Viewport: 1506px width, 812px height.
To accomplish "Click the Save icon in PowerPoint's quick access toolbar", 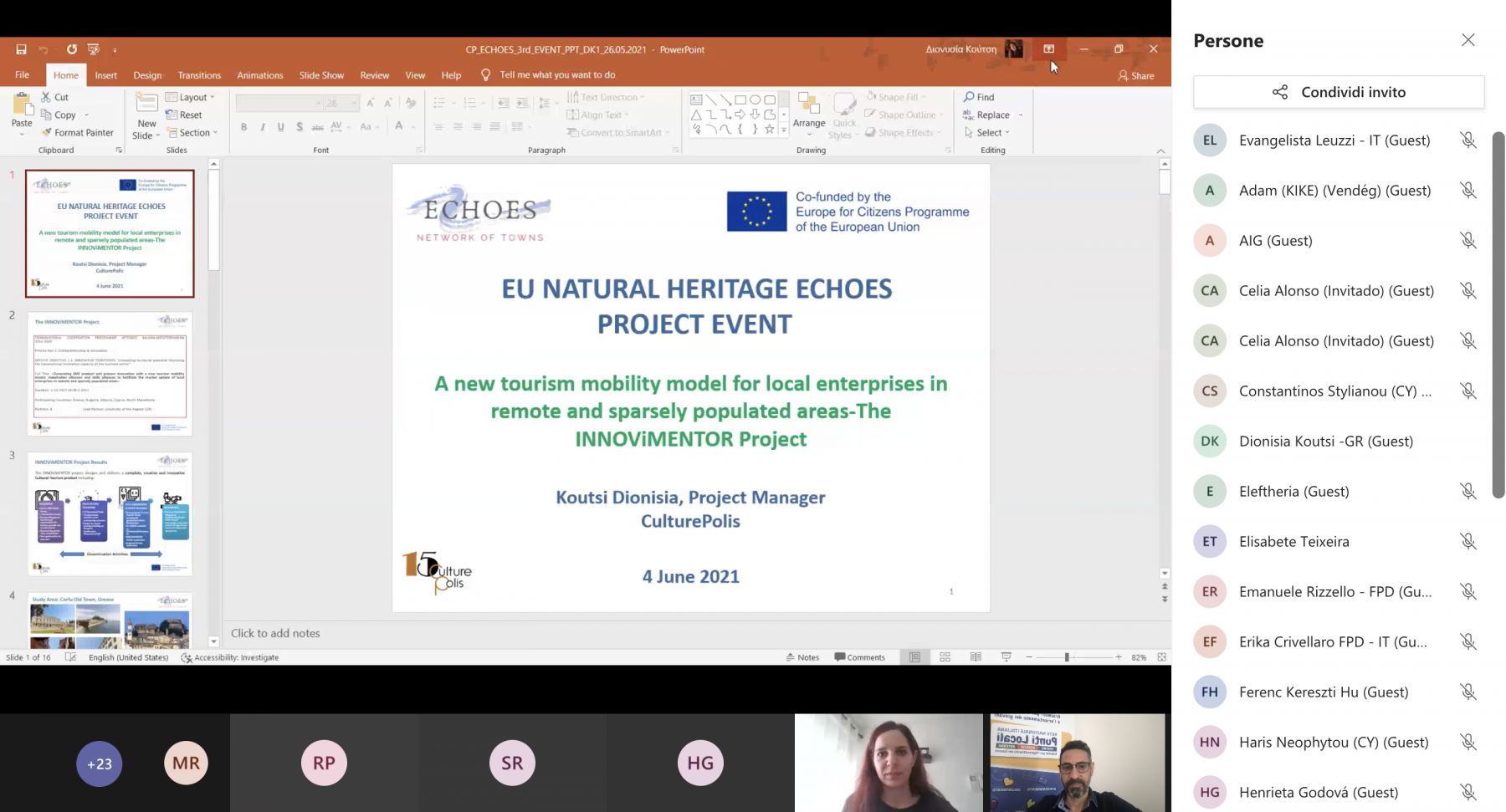I will point(21,49).
